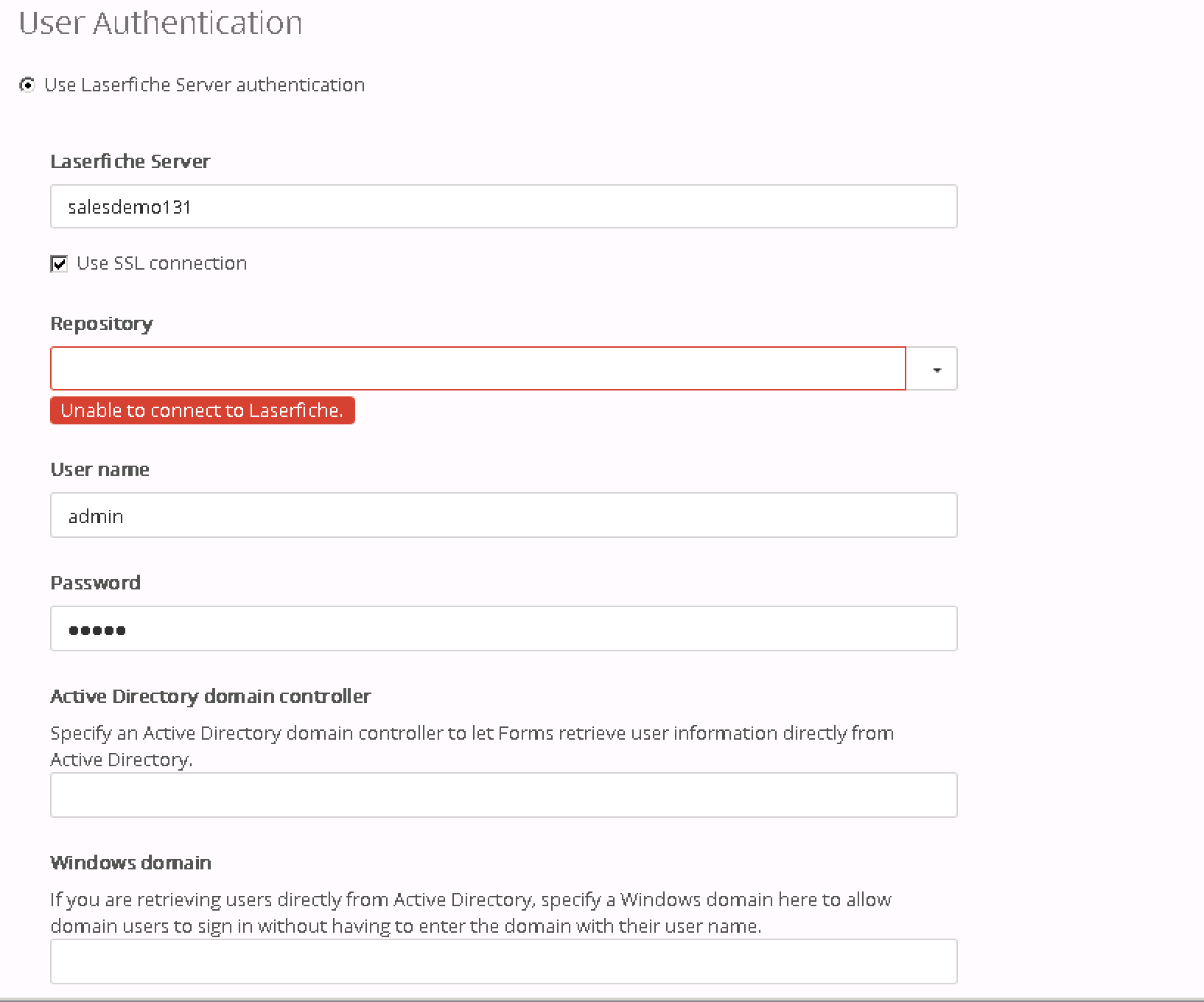
Task: Click the Repository text field
Action: tap(477, 368)
